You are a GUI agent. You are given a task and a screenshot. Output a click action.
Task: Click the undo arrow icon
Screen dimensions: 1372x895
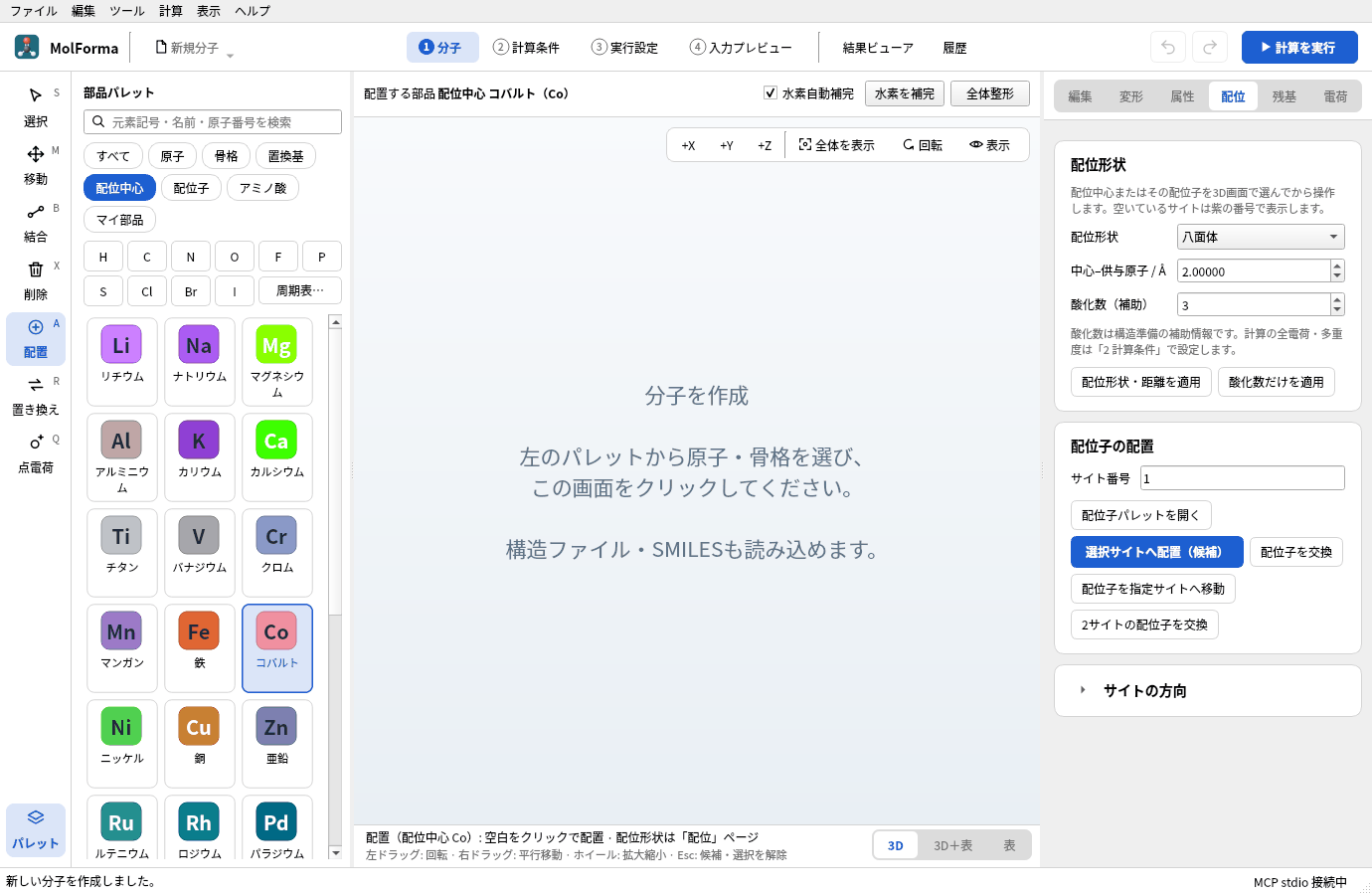click(1168, 47)
